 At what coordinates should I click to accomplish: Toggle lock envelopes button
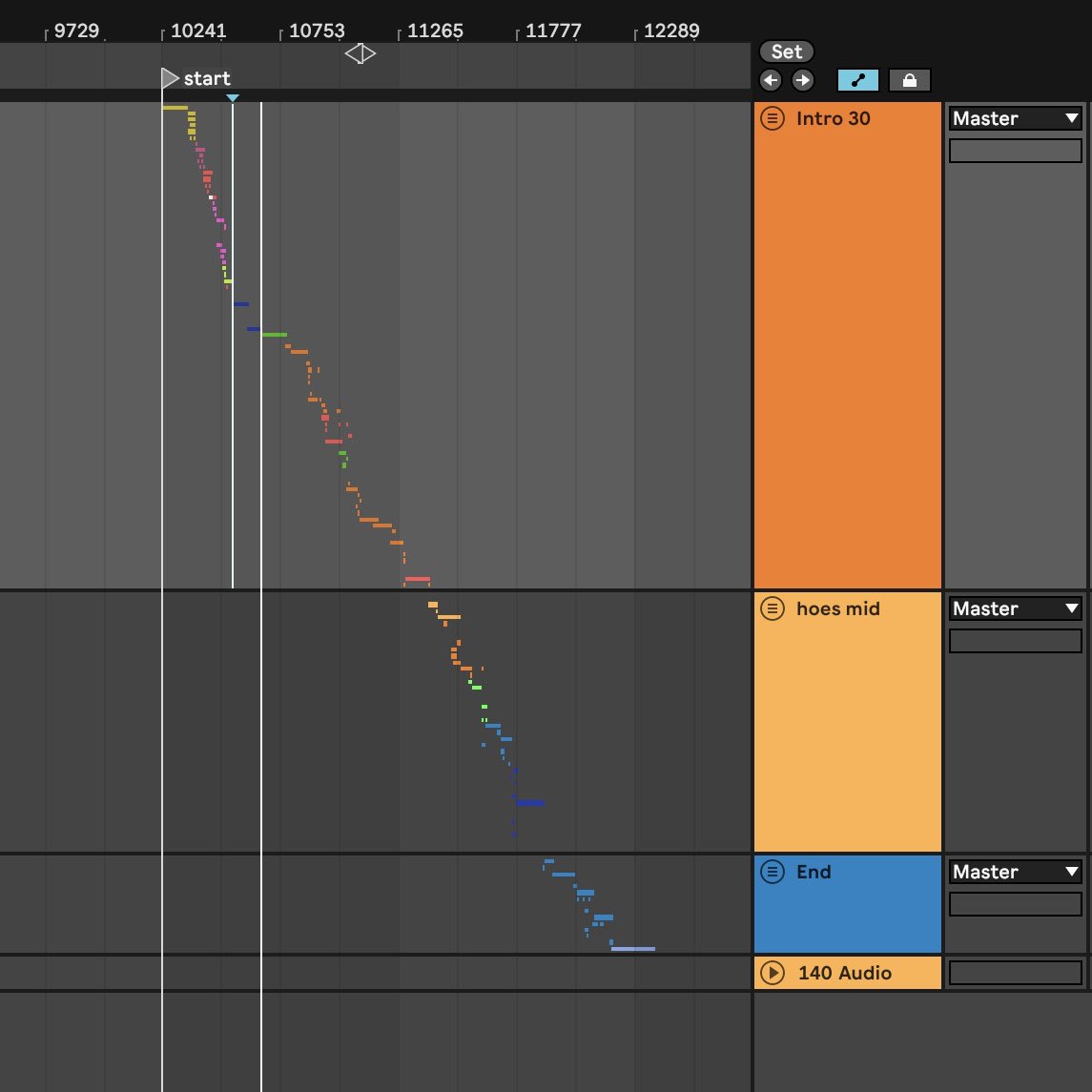(910, 80)
